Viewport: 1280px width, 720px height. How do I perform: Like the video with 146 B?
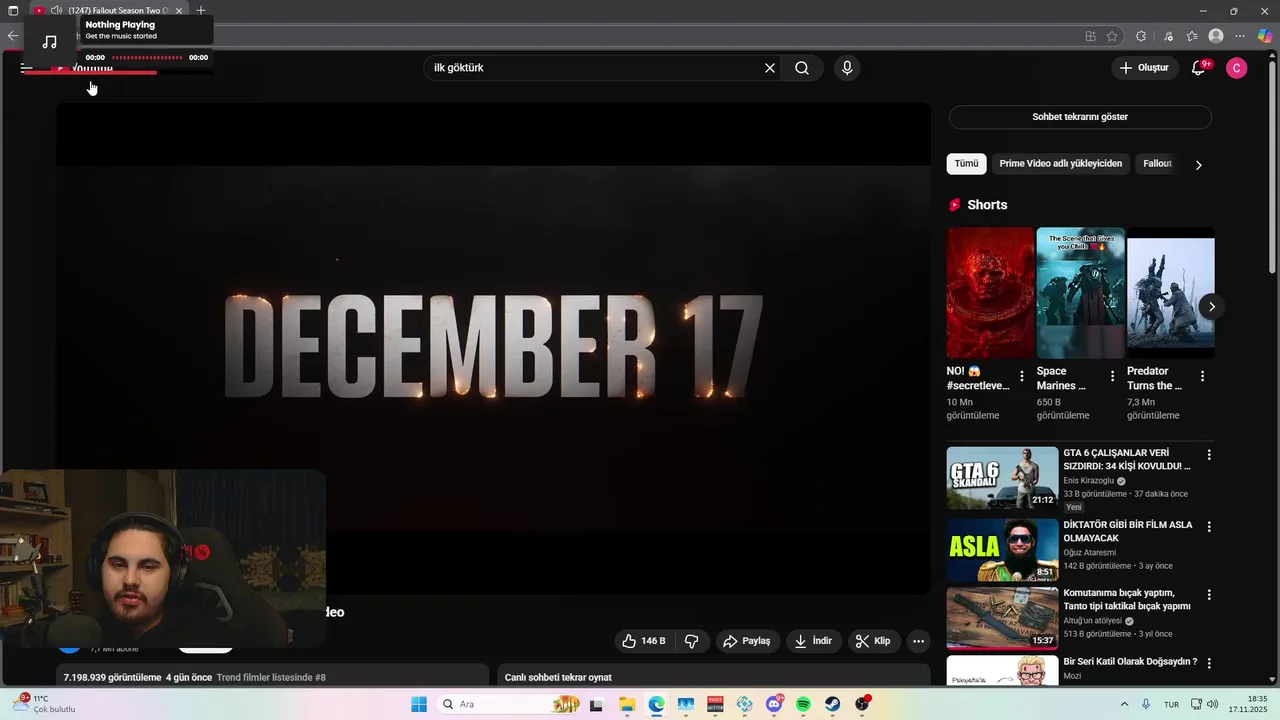point(643,641)
